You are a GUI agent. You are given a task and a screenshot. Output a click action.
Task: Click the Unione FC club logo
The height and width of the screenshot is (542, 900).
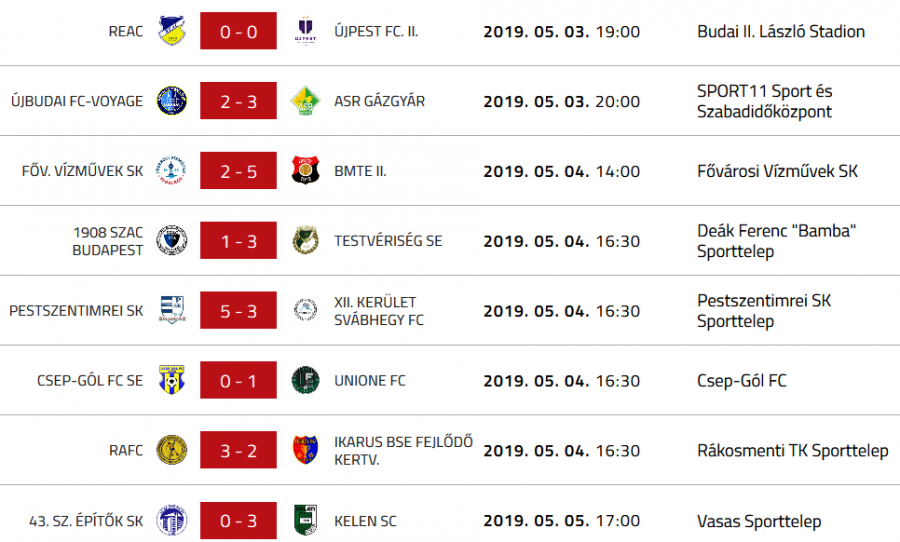click(305, 381)
